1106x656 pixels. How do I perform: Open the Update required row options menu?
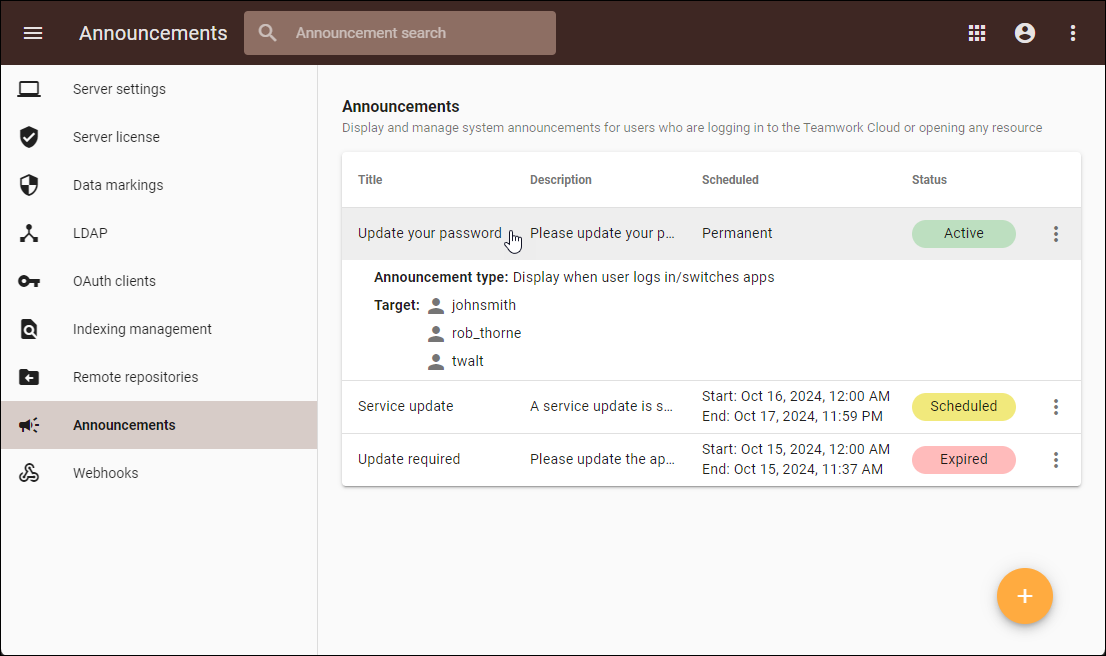coord(1055,460)
